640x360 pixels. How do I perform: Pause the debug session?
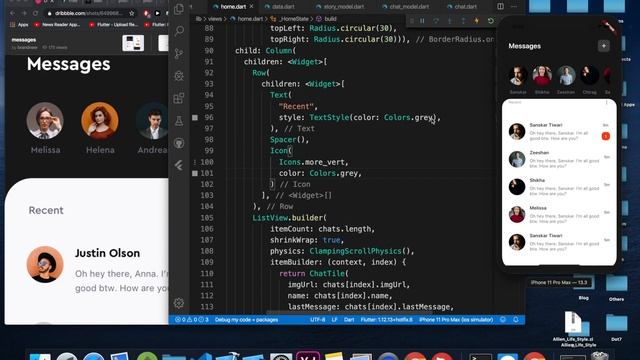click(422, 20)
